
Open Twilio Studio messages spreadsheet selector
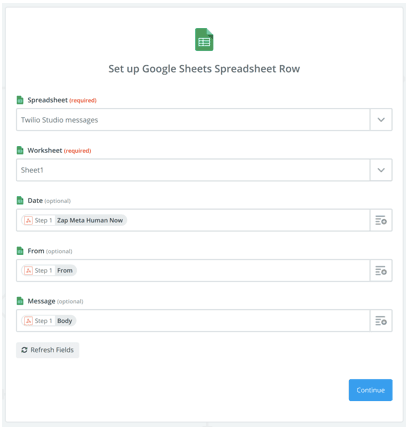(x=193, y=120)
